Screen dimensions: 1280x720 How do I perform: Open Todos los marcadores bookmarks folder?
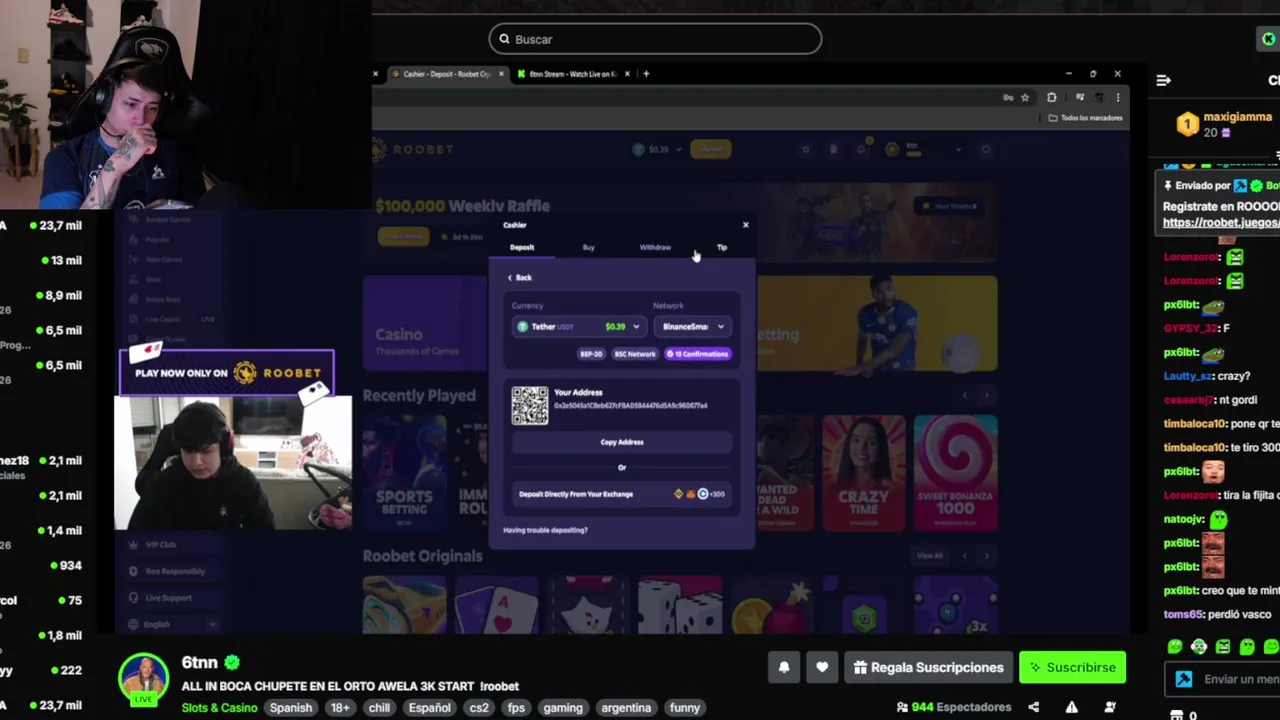1086,118
